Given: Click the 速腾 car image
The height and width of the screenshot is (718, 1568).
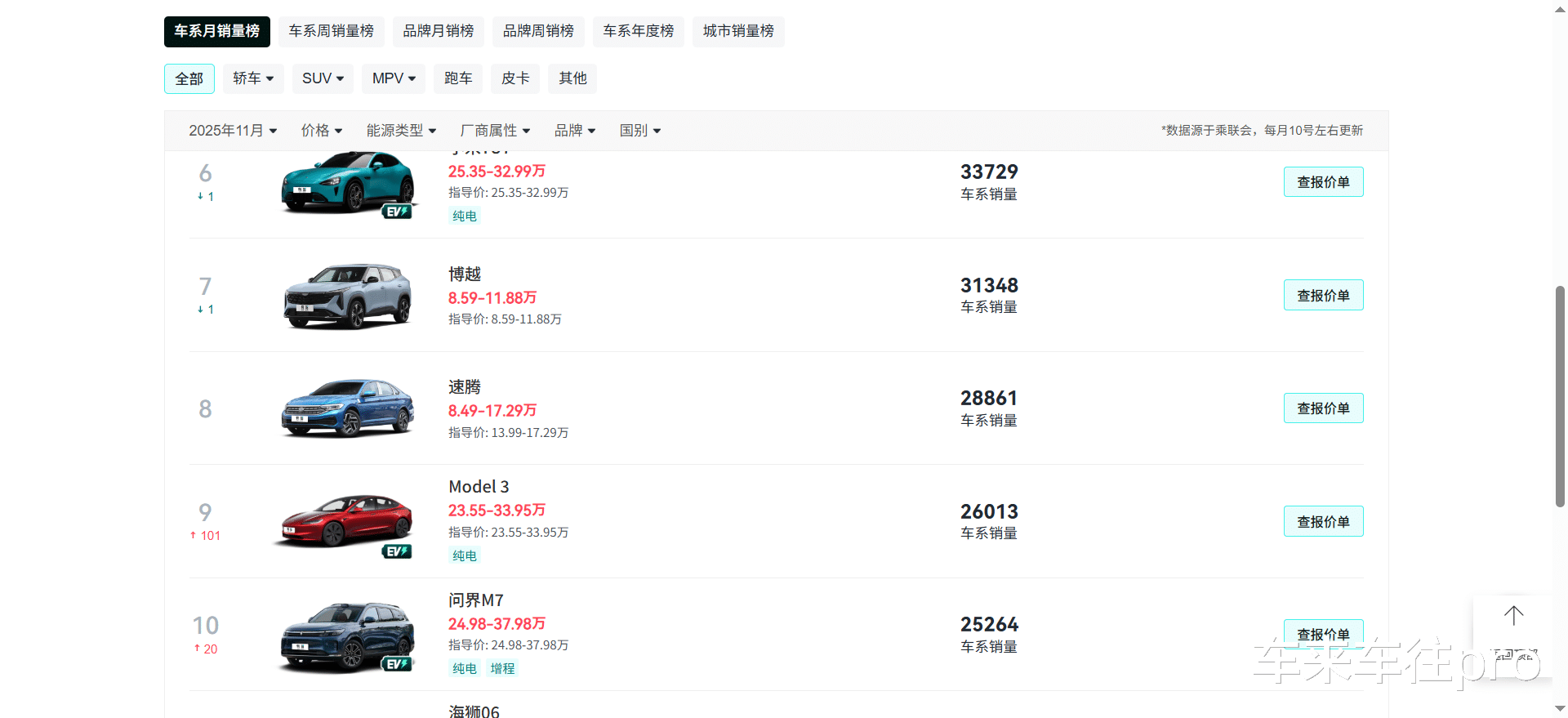Looking at the screenshot, I should pos(347,408).
